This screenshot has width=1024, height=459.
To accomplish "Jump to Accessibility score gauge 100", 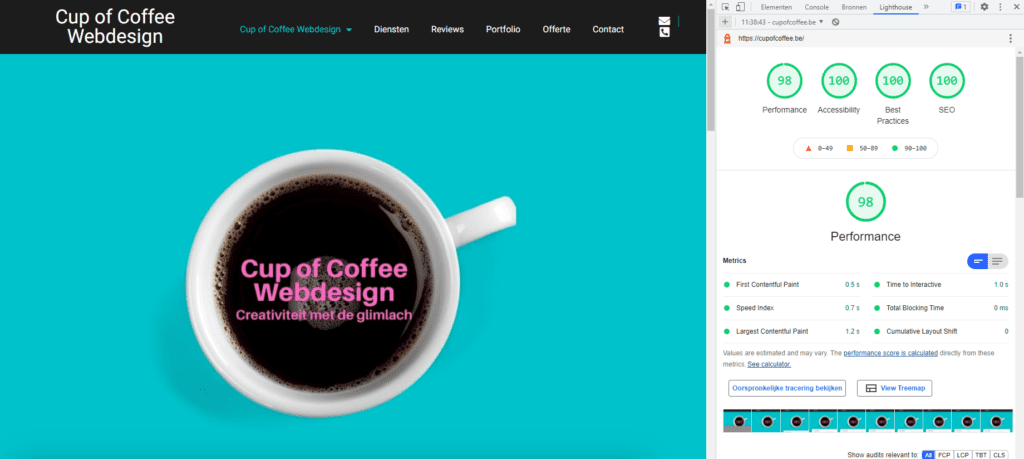I will (839, 81).
